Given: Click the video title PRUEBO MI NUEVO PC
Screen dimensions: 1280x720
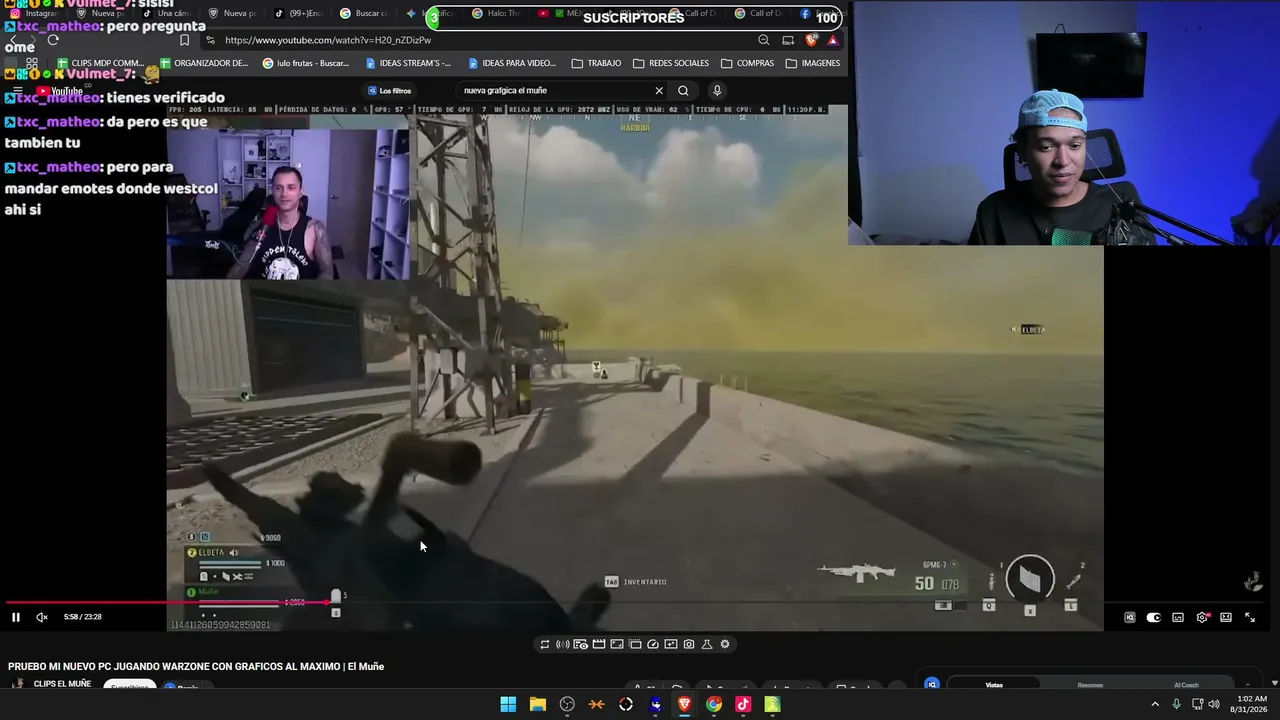Looking at the screenshot, I should (x=196, y=667).
